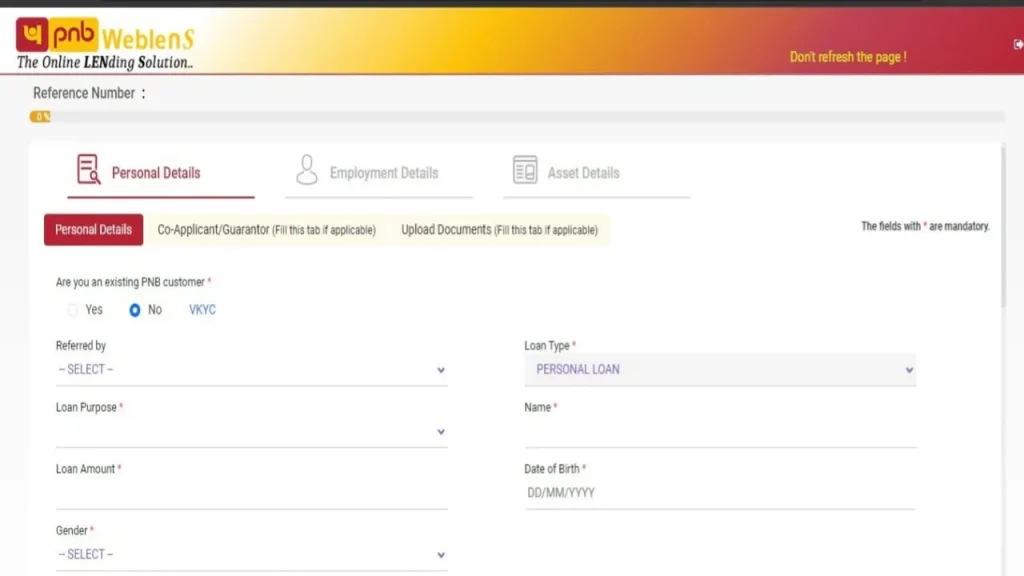This screenshot has height=576, width=1024.
Task: Open the Gender select dropdown
Action: pos(250,555)
